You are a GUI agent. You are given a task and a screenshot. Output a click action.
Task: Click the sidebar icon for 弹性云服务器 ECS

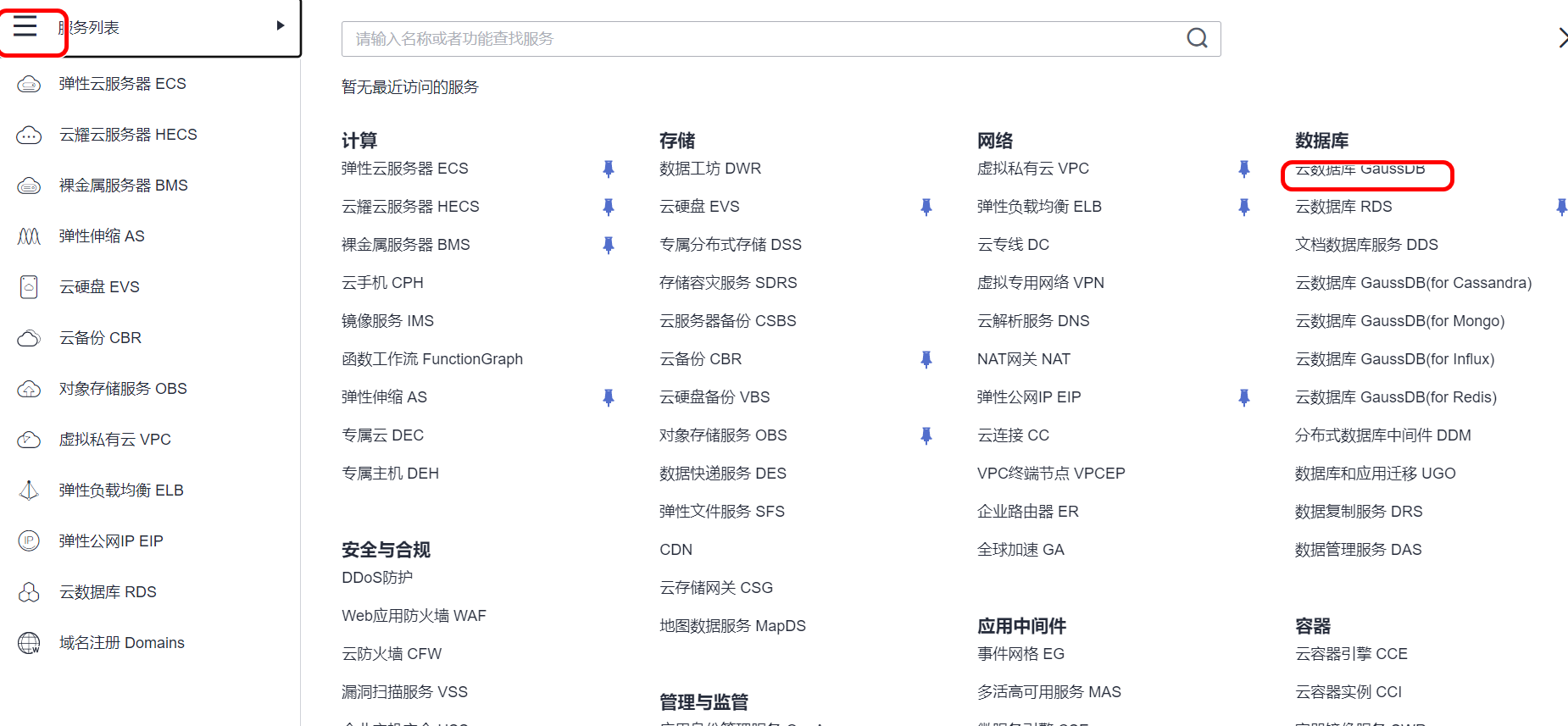point(29,84)
